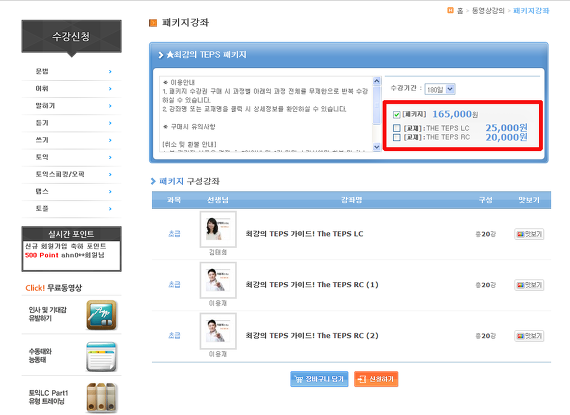Image resolution: width=570 pixels, height=415 pixels.
Task: Open the 토익LC Part1 binders video icon
Action: (x=102, y=398)
